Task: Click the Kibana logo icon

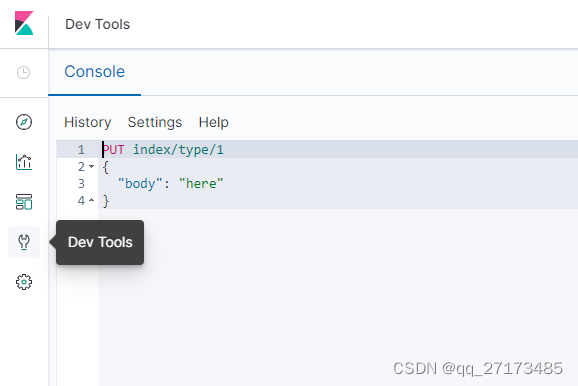Action: point(24,23)
